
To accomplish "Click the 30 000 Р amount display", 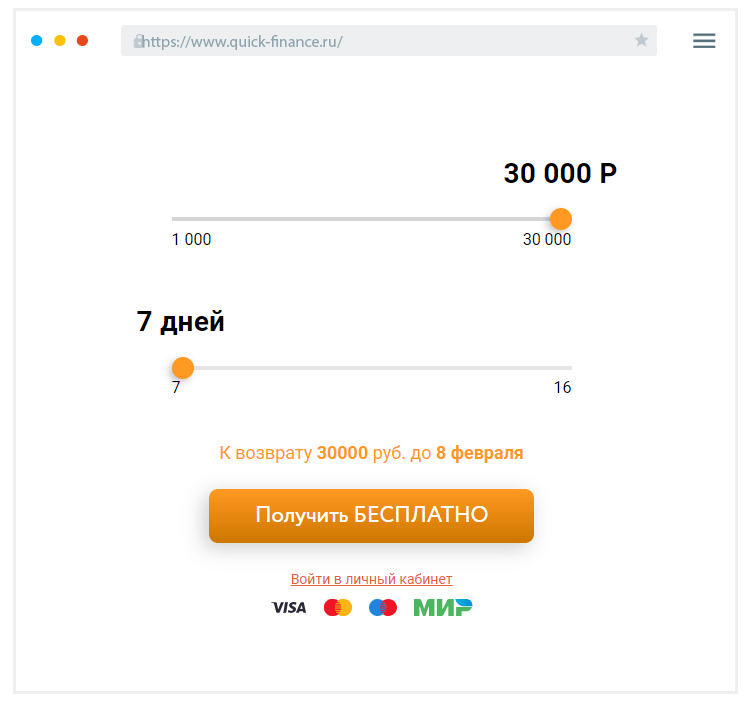I will tap(560, 174).
